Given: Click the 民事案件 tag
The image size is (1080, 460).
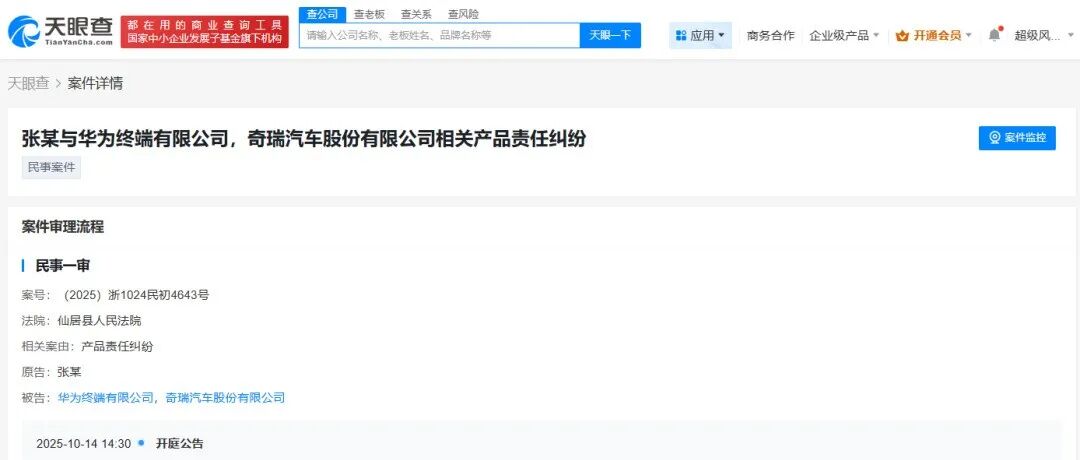Looking at the screenshot, I should [x=51, y=167].
